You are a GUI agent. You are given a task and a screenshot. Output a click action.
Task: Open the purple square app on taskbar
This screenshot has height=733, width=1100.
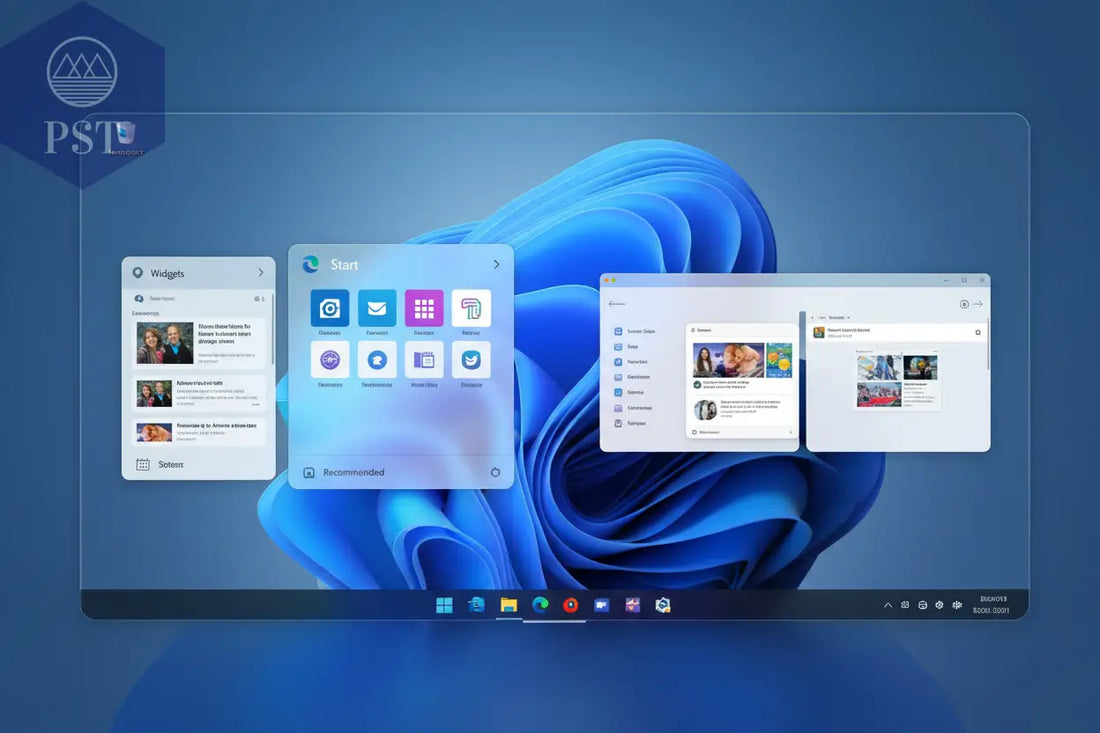[632, 605]
